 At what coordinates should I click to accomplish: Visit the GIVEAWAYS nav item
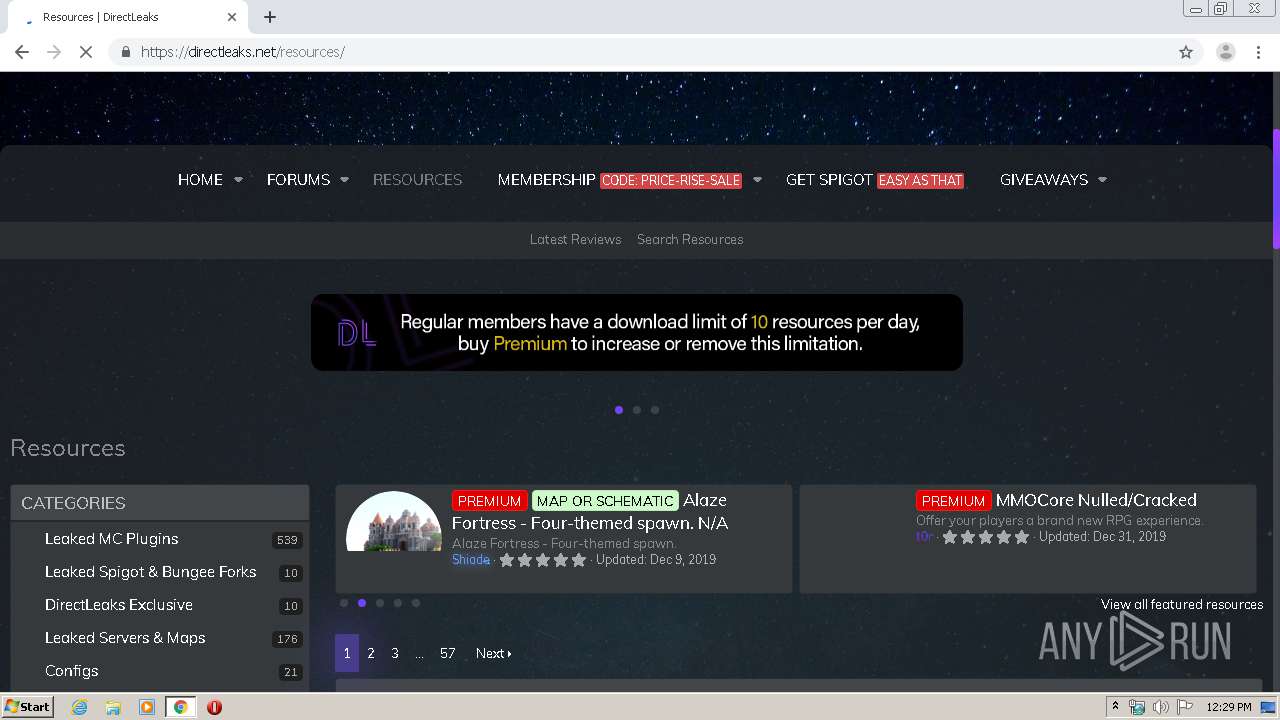1043,180
